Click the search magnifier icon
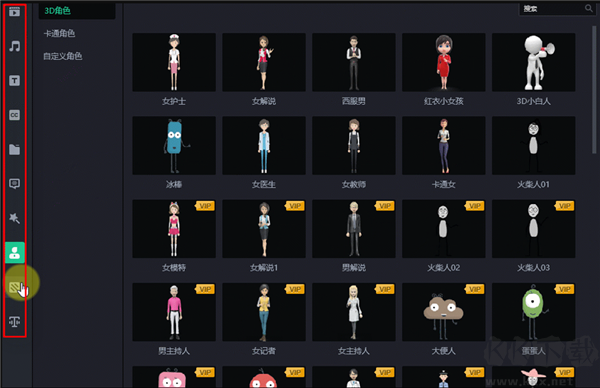The image size is (600, 388). (589, 8)
